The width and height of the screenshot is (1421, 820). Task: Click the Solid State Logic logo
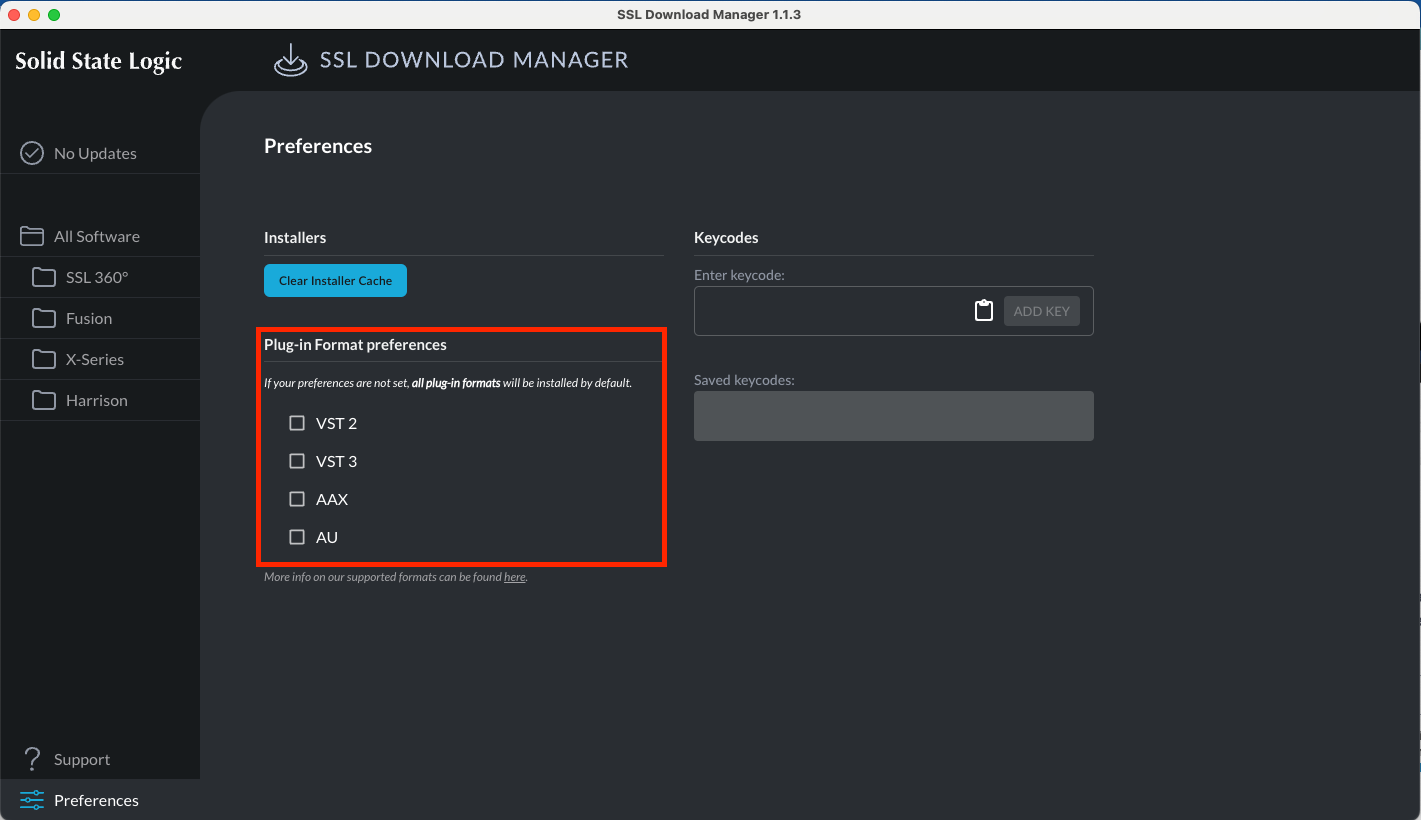pos(99,61)
